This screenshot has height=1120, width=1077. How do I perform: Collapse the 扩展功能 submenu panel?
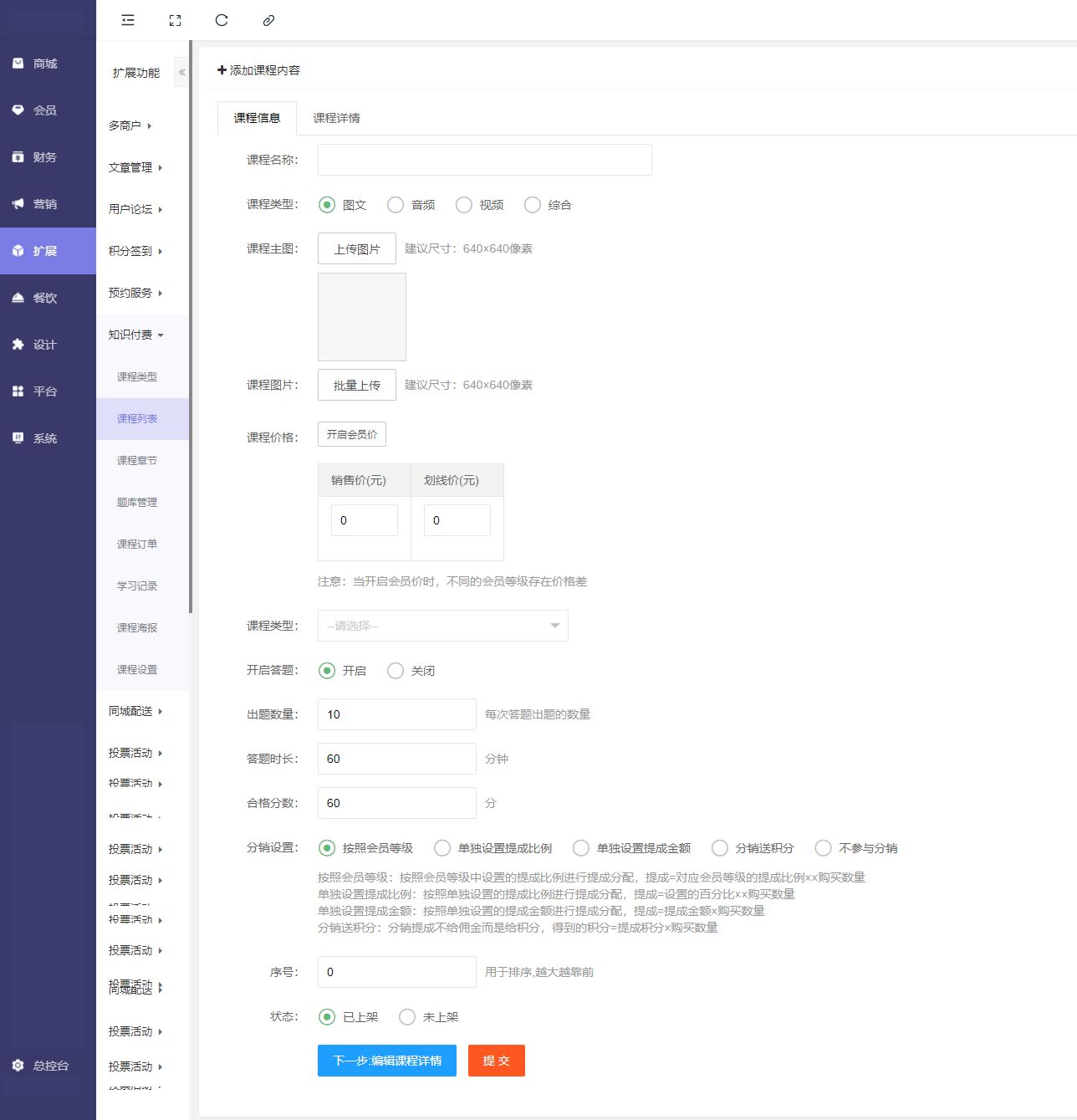181,73
